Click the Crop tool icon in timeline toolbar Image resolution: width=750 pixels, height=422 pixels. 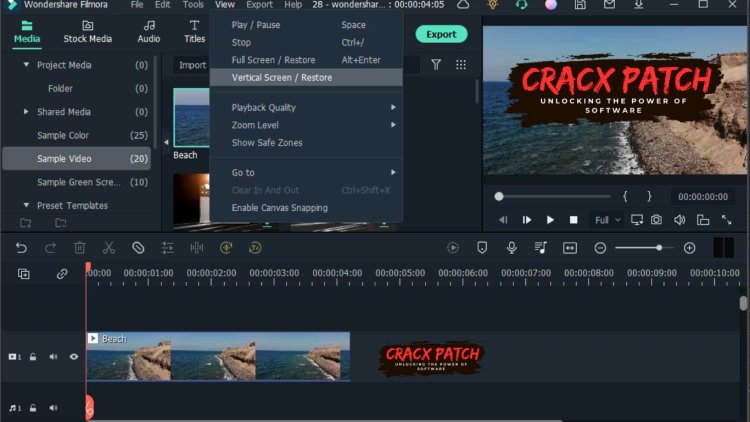(138, 248)
